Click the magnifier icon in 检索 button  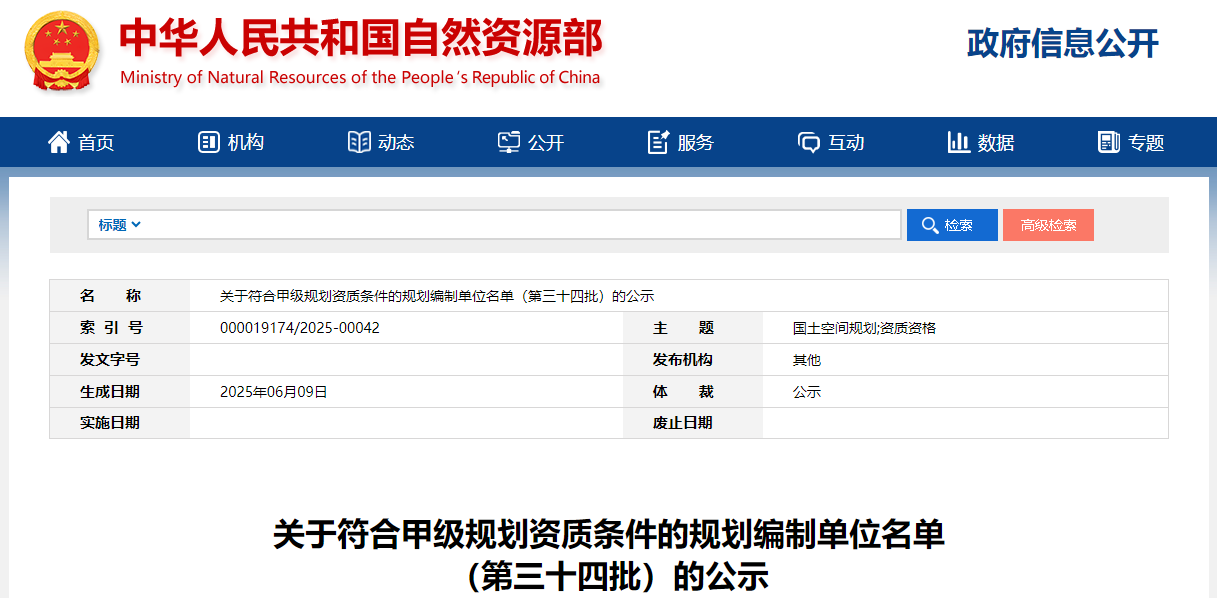[929, 225]
